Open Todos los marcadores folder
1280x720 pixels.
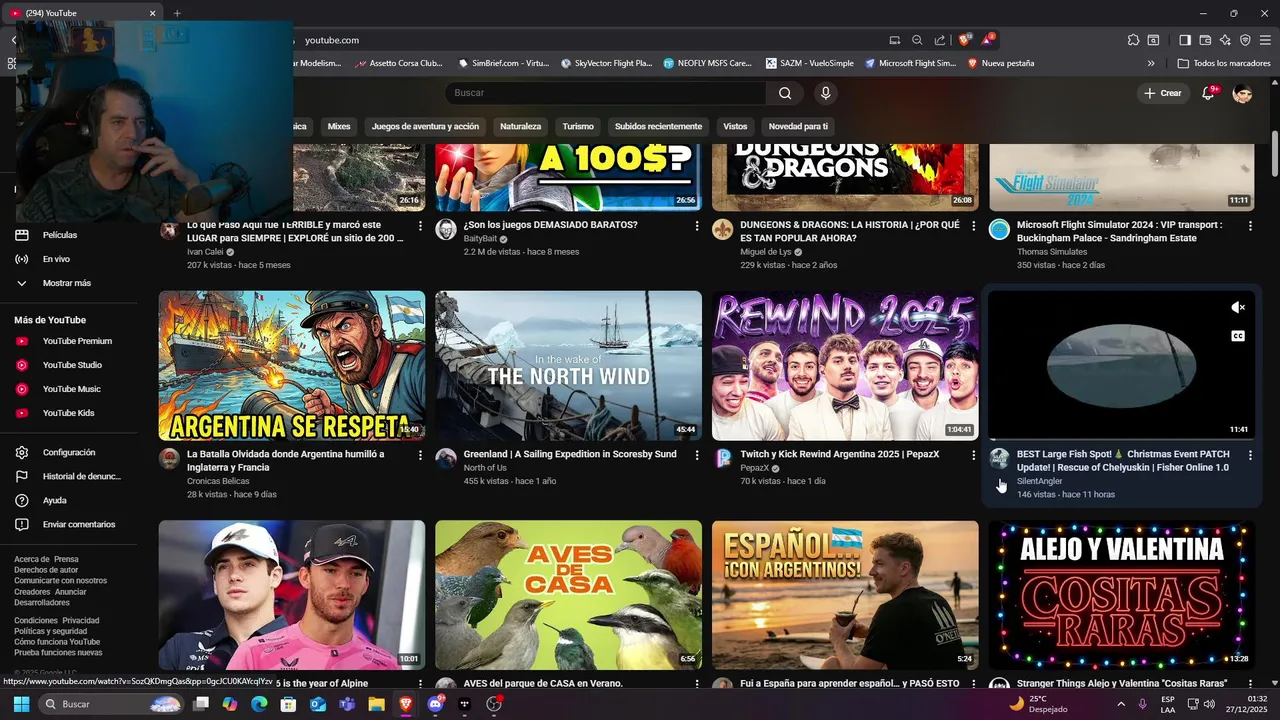(x=1224, y=63)
